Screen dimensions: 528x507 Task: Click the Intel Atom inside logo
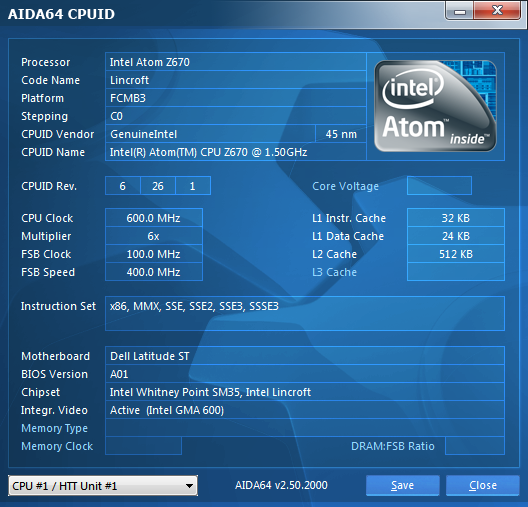coord(435,106)
